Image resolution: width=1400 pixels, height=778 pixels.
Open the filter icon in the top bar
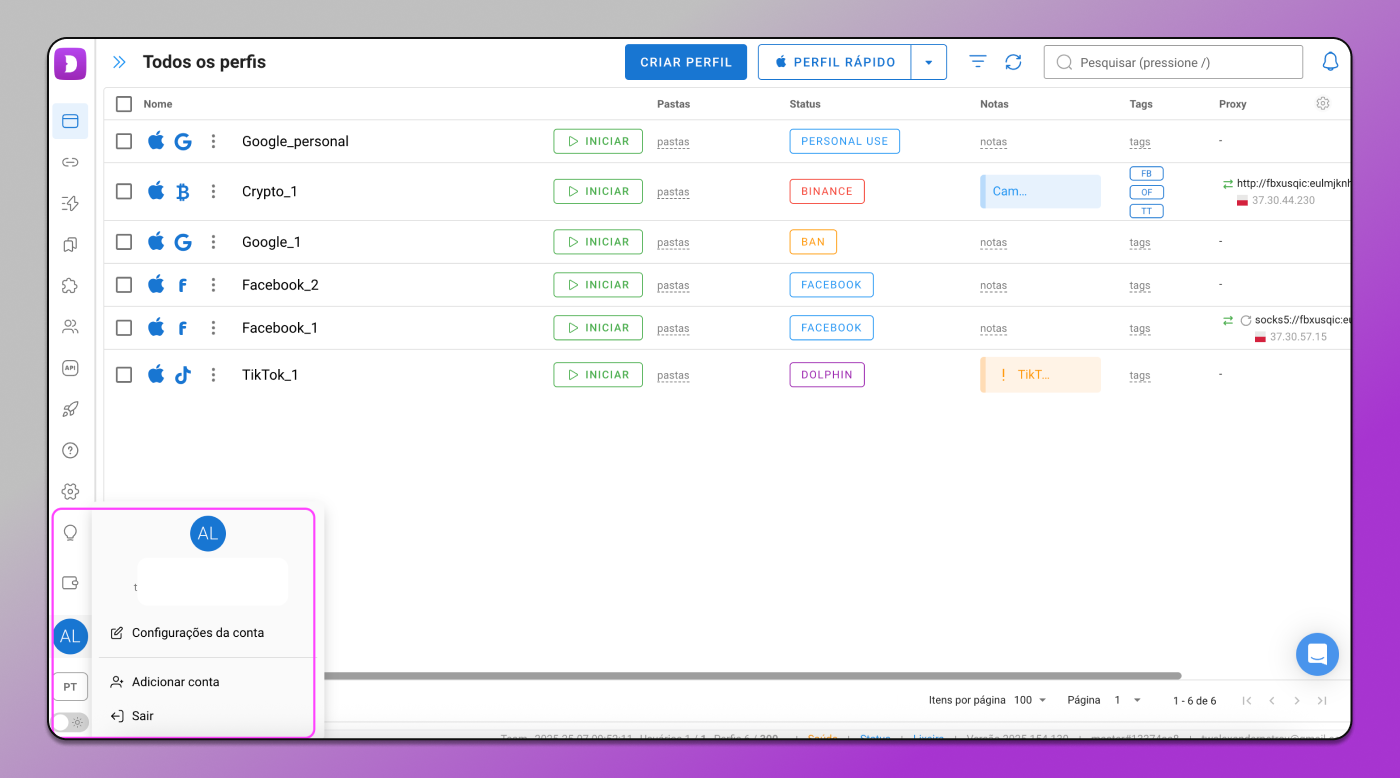click(x=978, y=62)
